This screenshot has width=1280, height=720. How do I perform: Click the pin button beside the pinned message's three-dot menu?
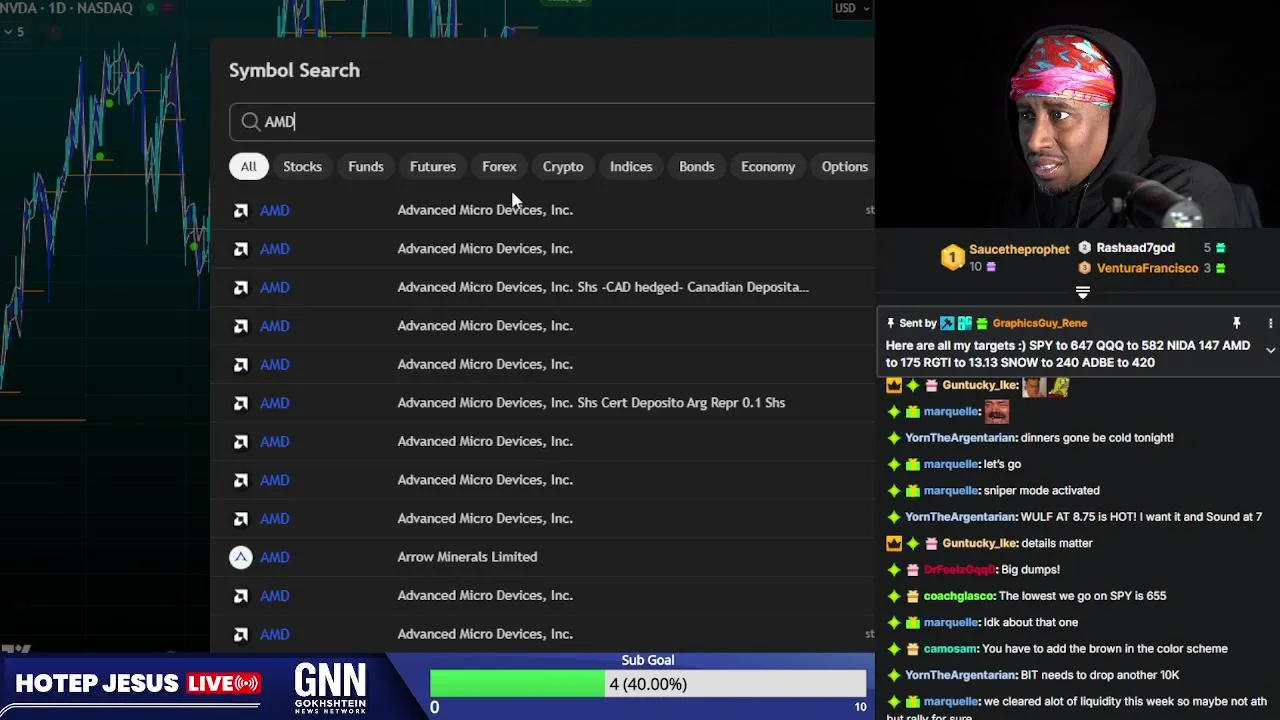(1237, 323)
